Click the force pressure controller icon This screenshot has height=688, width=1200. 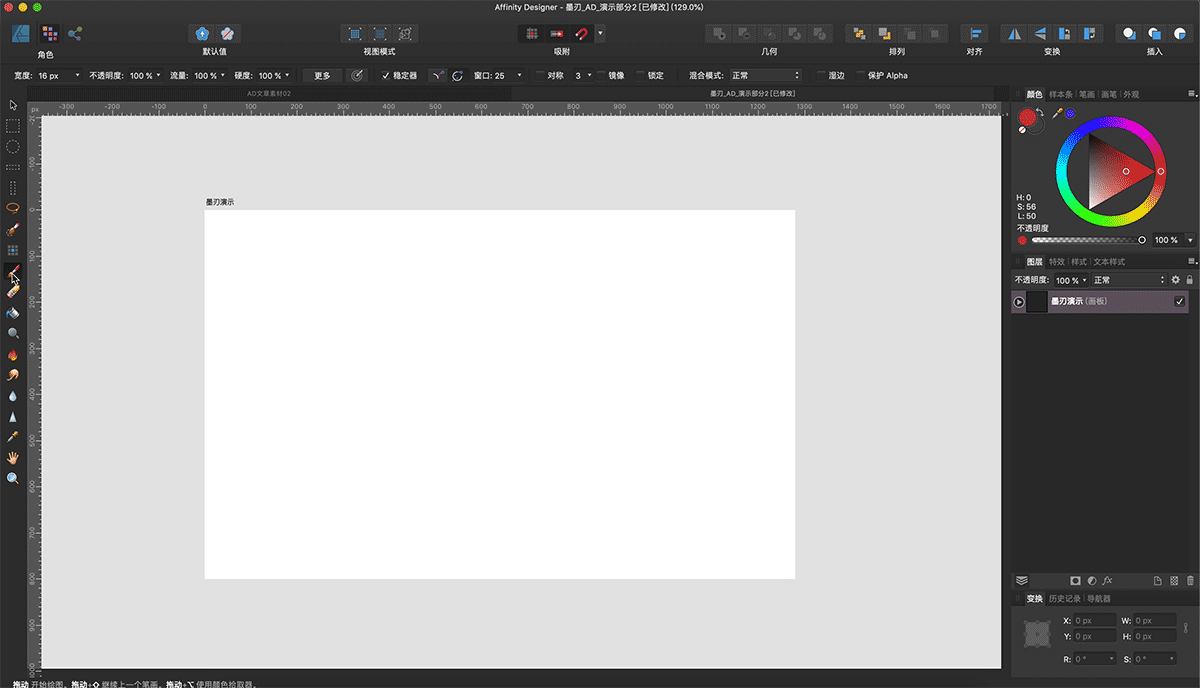click(356, 75)
